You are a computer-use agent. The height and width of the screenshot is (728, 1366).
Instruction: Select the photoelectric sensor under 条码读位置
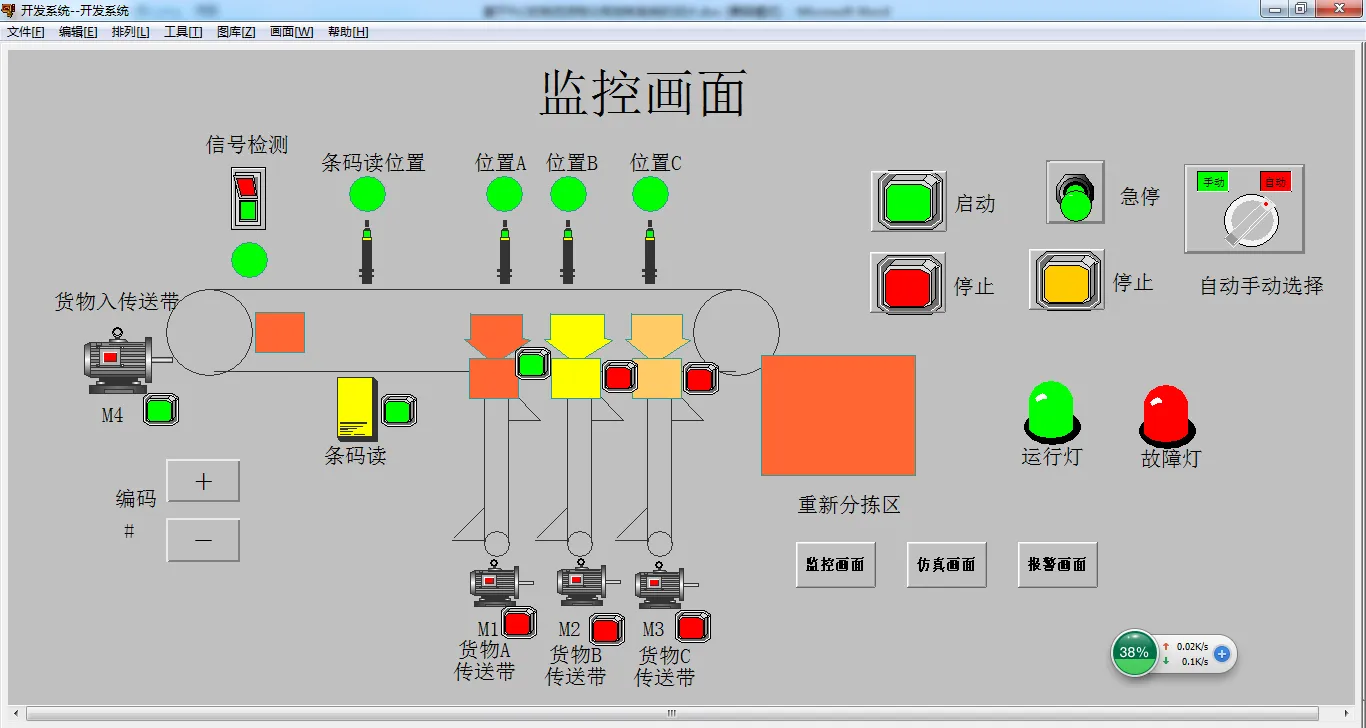[x=367, y=252]
